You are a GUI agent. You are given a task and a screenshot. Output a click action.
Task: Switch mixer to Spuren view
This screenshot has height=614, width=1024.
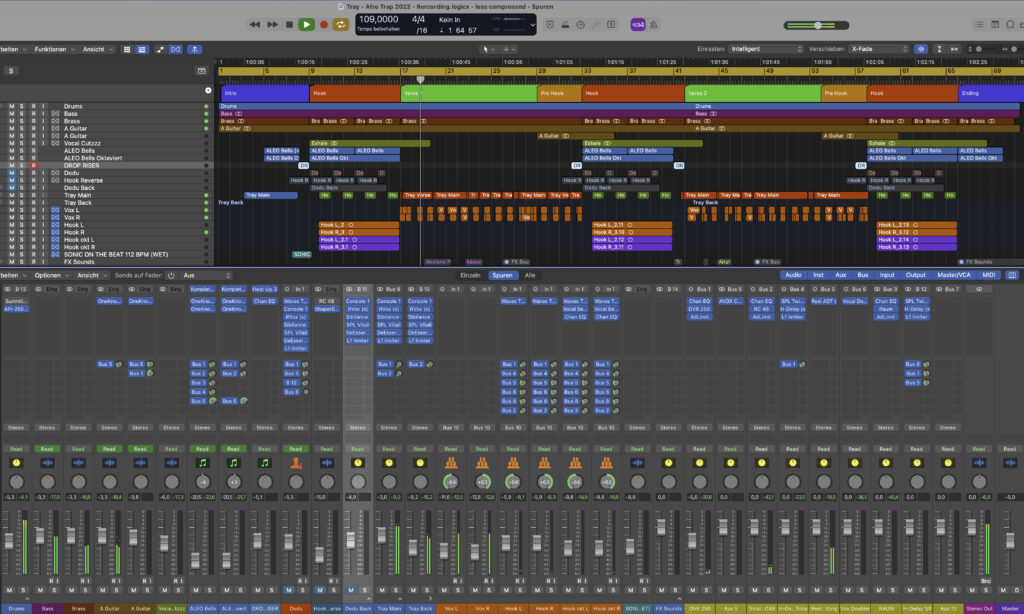(x=502, y=276)
